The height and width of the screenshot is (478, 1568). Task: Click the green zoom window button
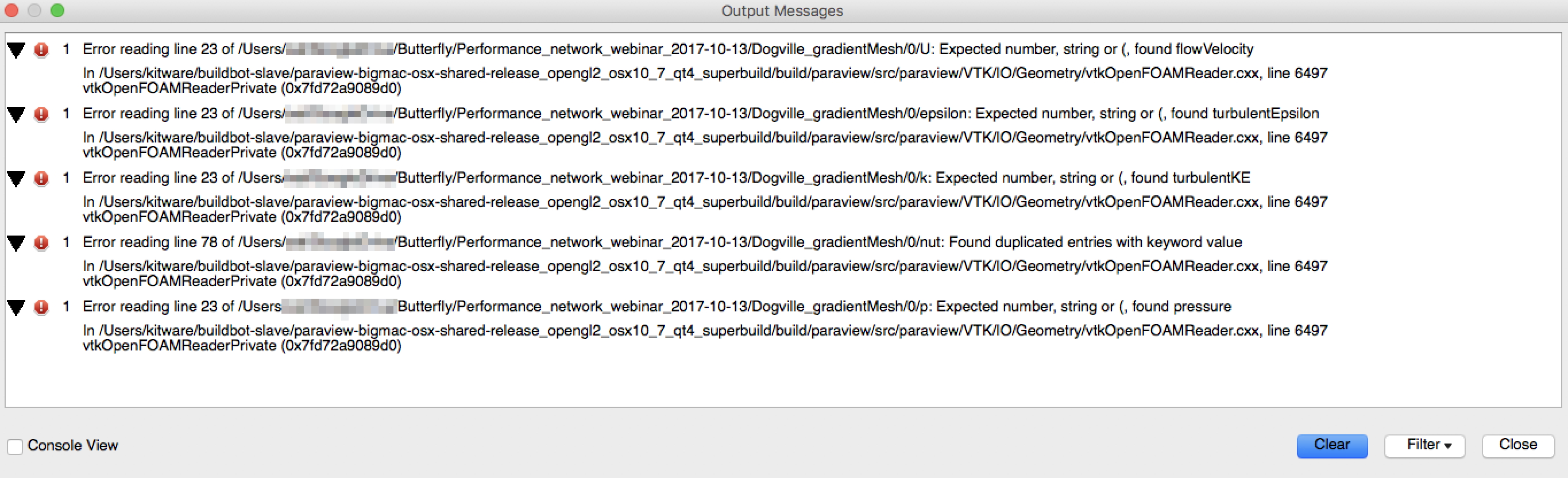tap(57, 10)
